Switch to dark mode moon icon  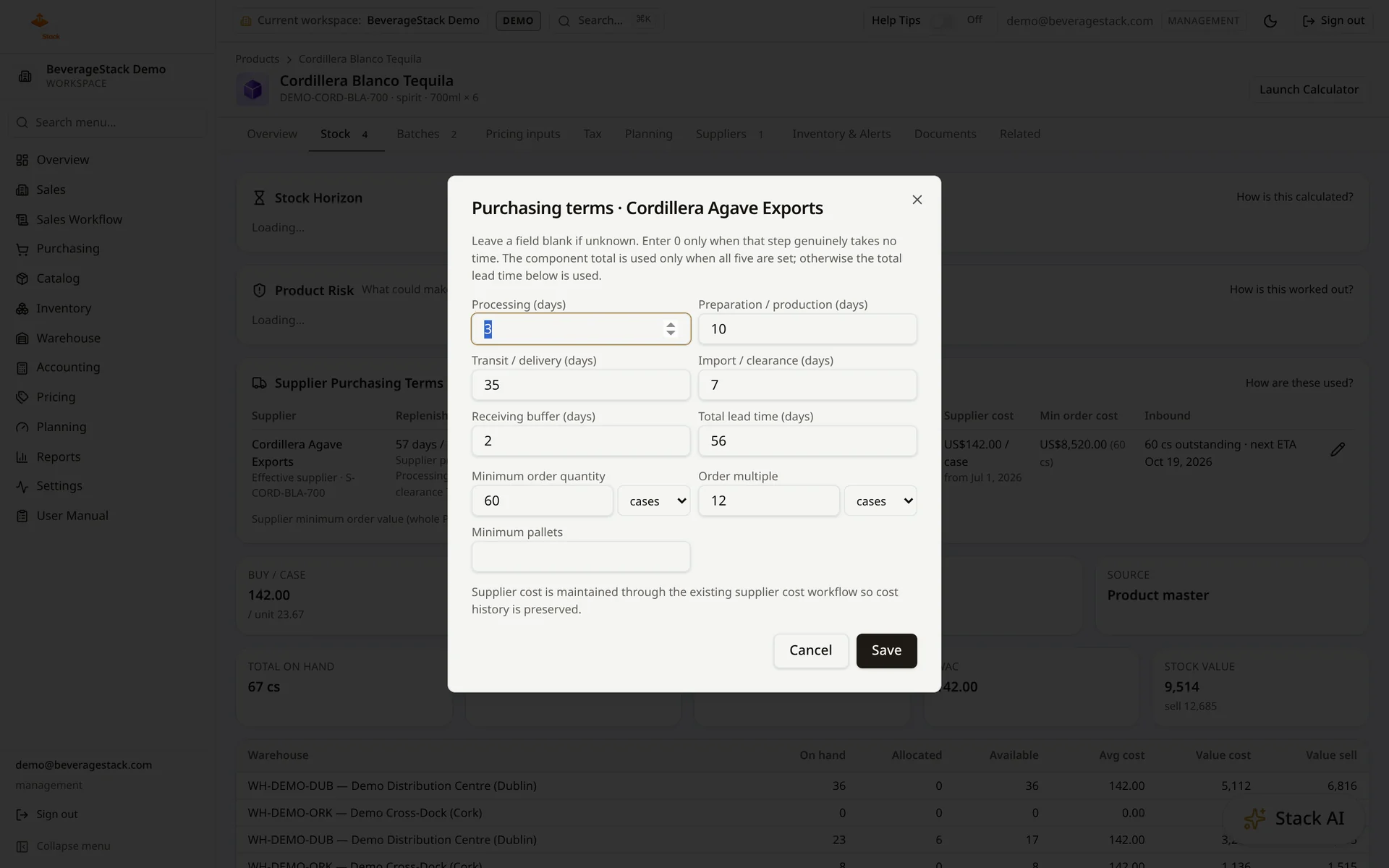click(x=1270, y=21)
